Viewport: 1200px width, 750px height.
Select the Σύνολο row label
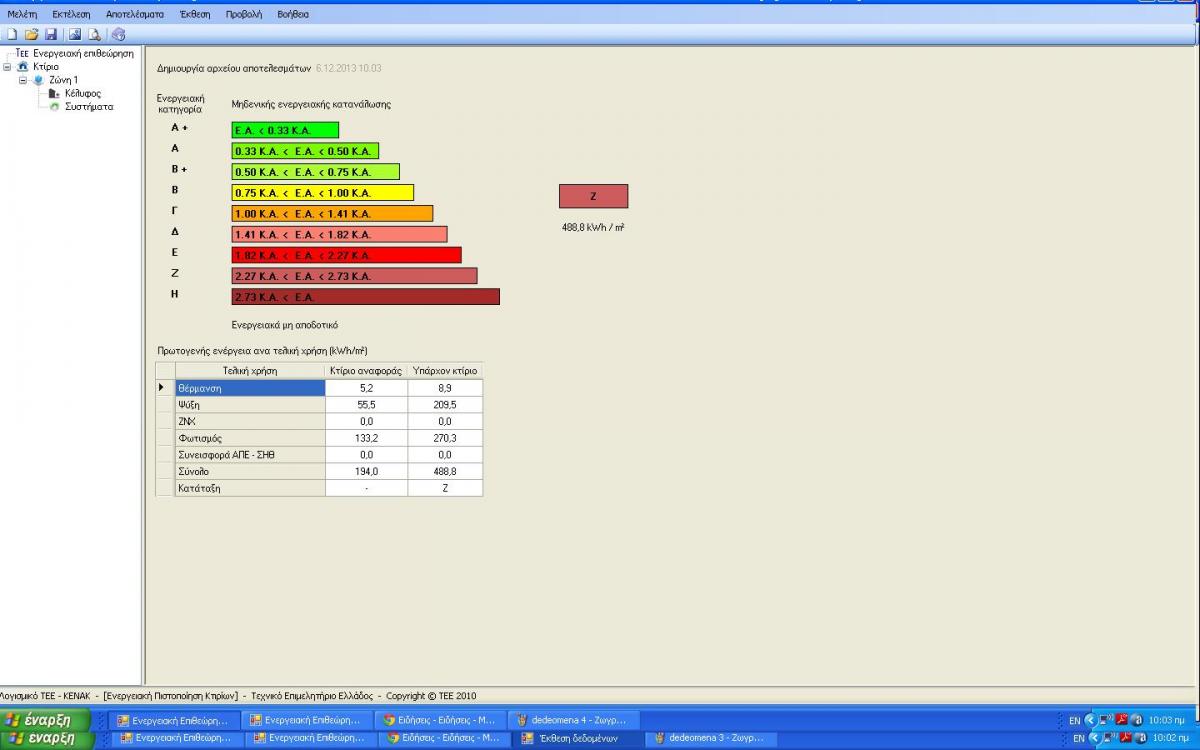(250, 471)
